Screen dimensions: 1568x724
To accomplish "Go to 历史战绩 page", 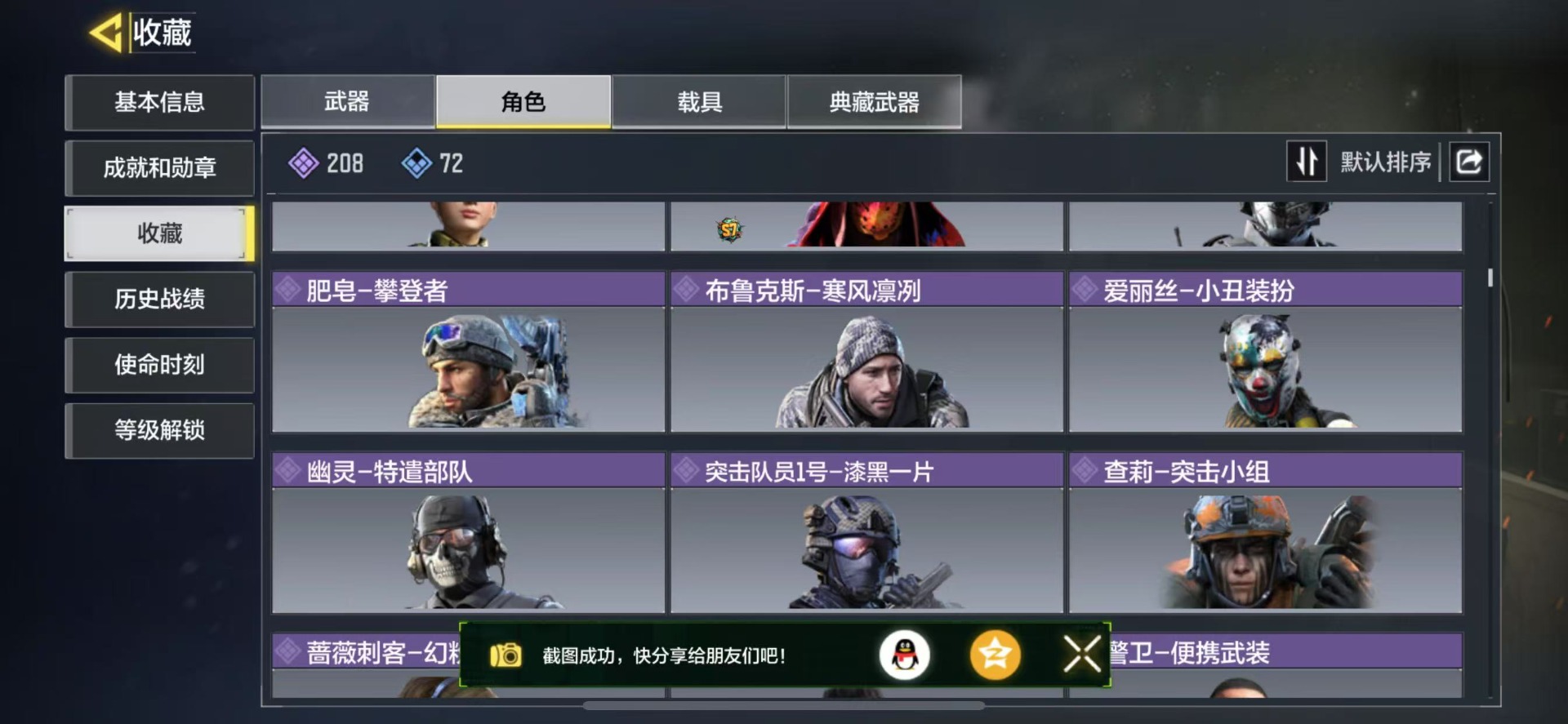I will 160,300.
